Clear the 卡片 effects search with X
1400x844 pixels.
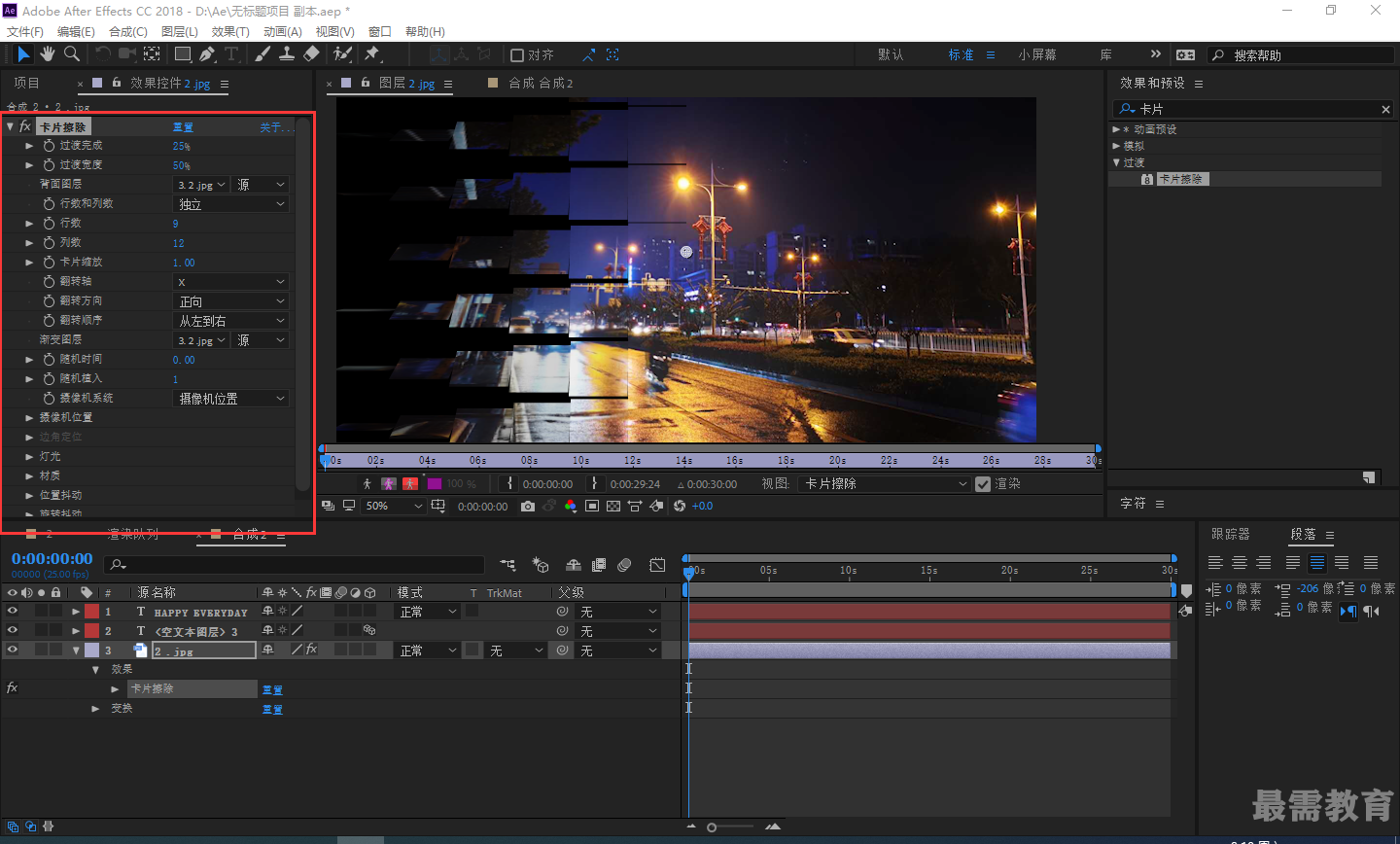1385,110
